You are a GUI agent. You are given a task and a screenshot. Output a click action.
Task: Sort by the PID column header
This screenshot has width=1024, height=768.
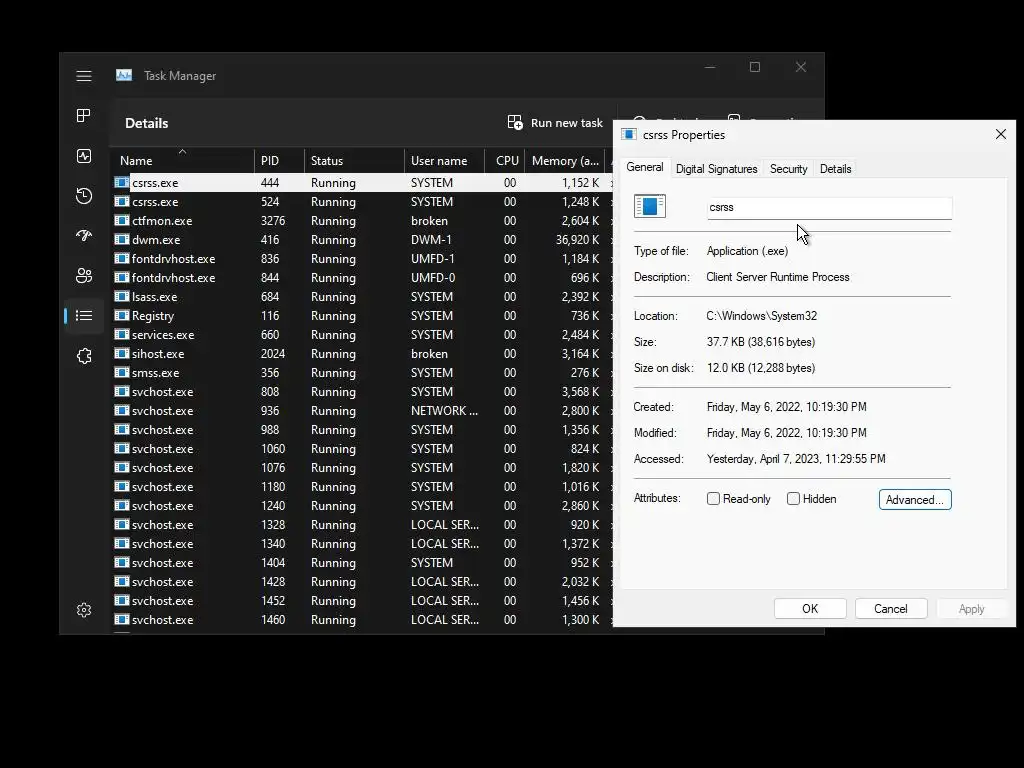tap(279, 161)
